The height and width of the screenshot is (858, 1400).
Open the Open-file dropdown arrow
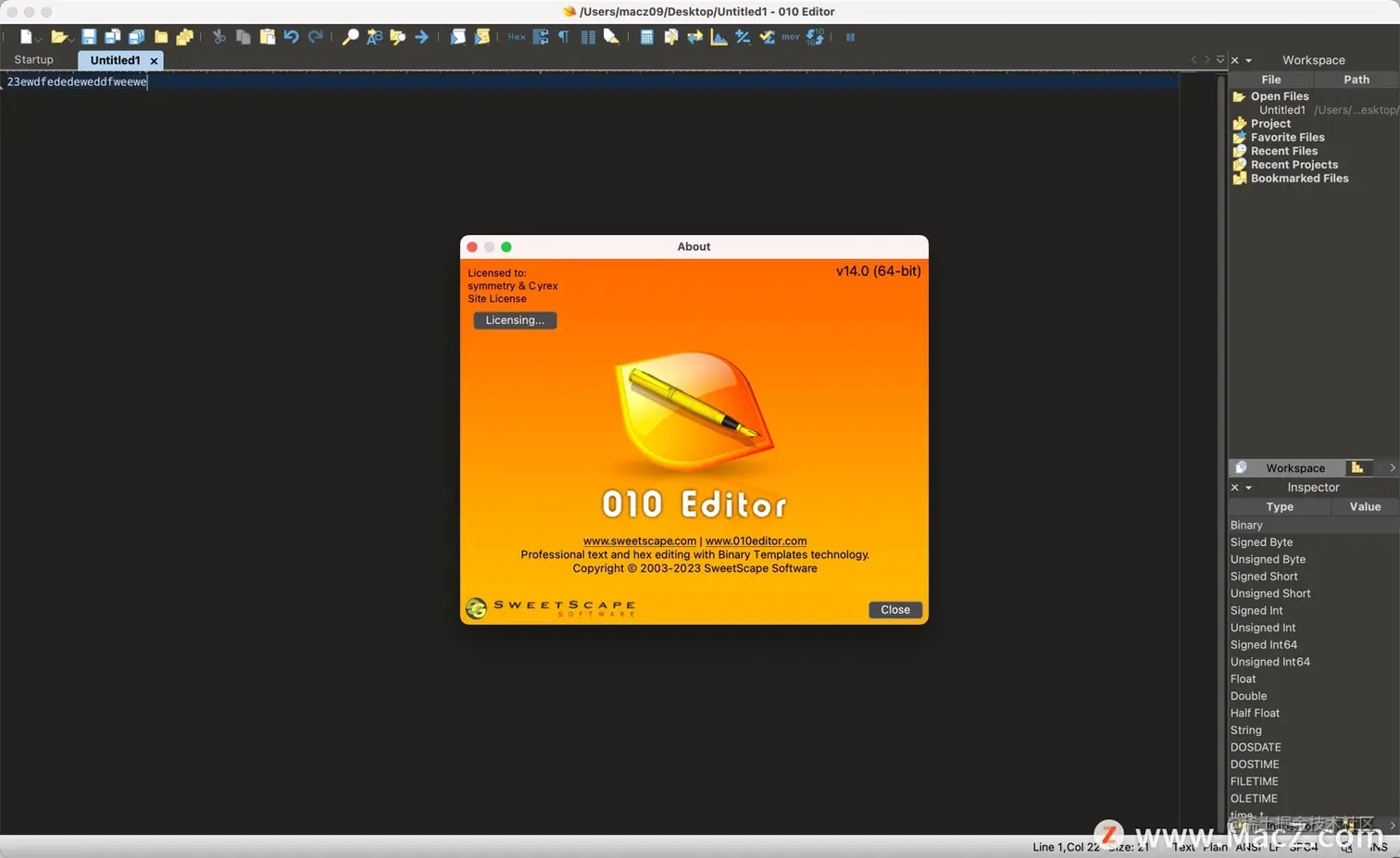point(71,39)
